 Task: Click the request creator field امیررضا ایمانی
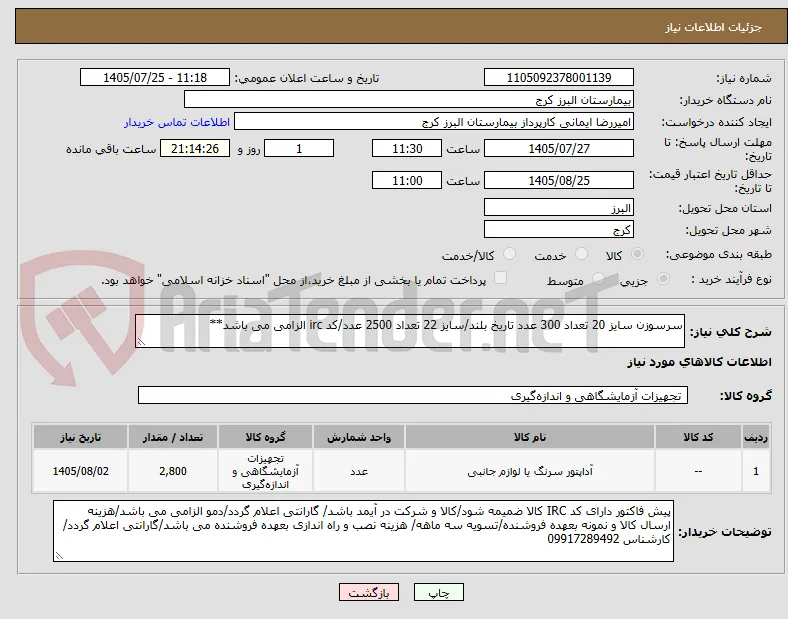[x=434, y=122]
